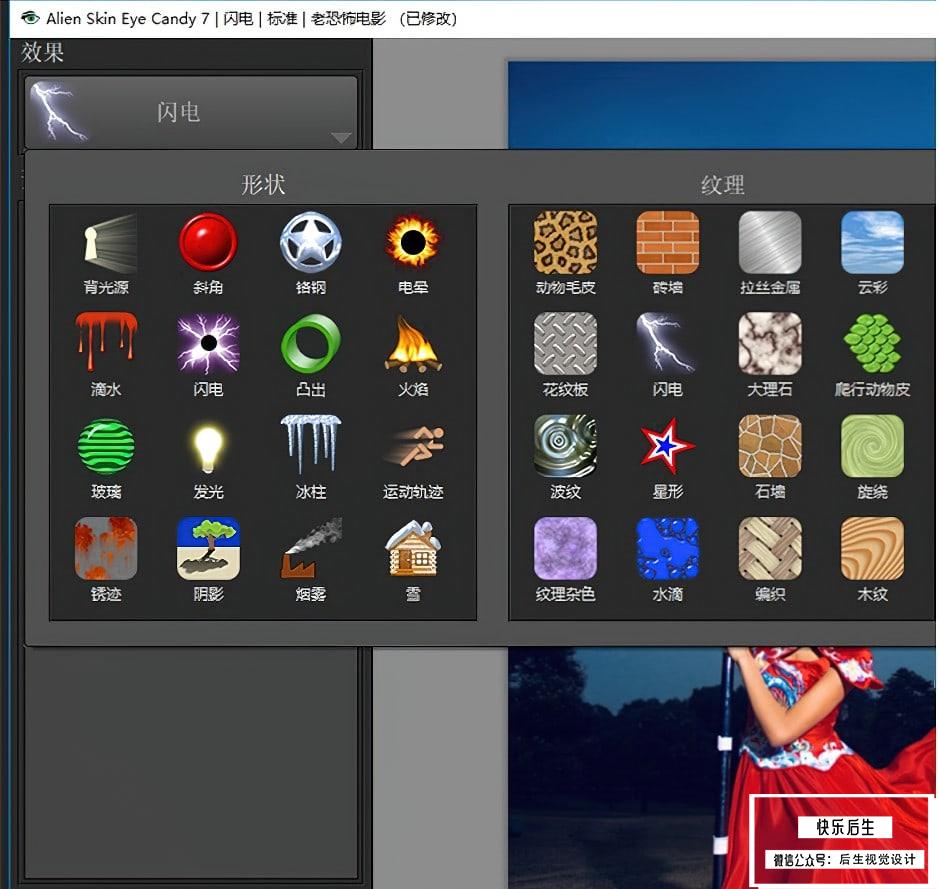Select the 背光源 backlight effect icon
The width and height of the screenshot is (938, 889).
[x=106, y=242]
